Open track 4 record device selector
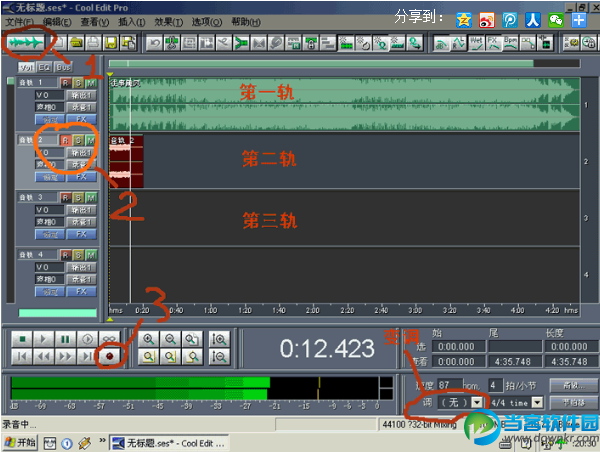The image size is (600, 452). coord(82,280)
